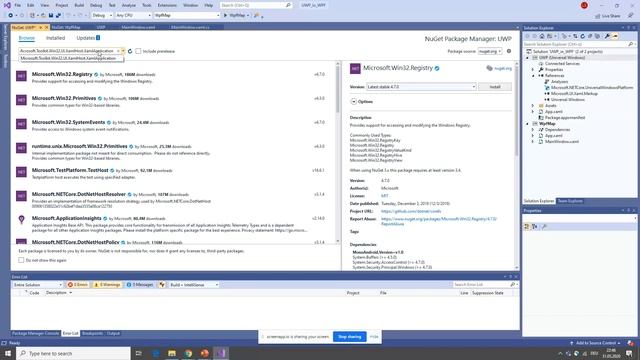
Task: Click the Visual Studio taskbar icon
Action: pos(221,353)
